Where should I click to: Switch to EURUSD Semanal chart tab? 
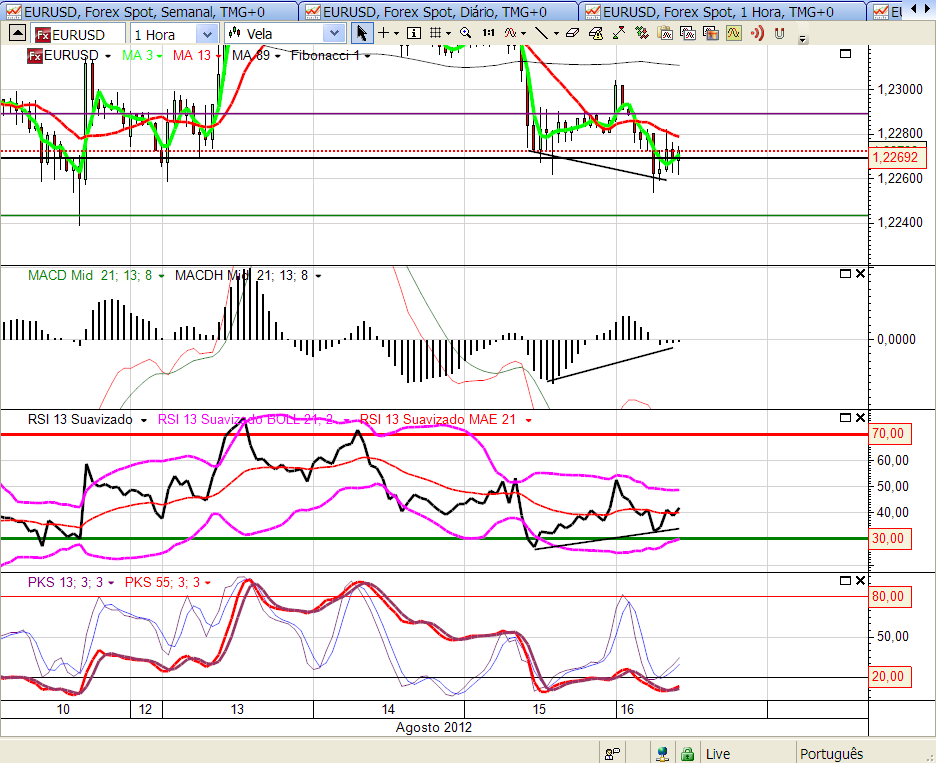(x=149, y=11)
